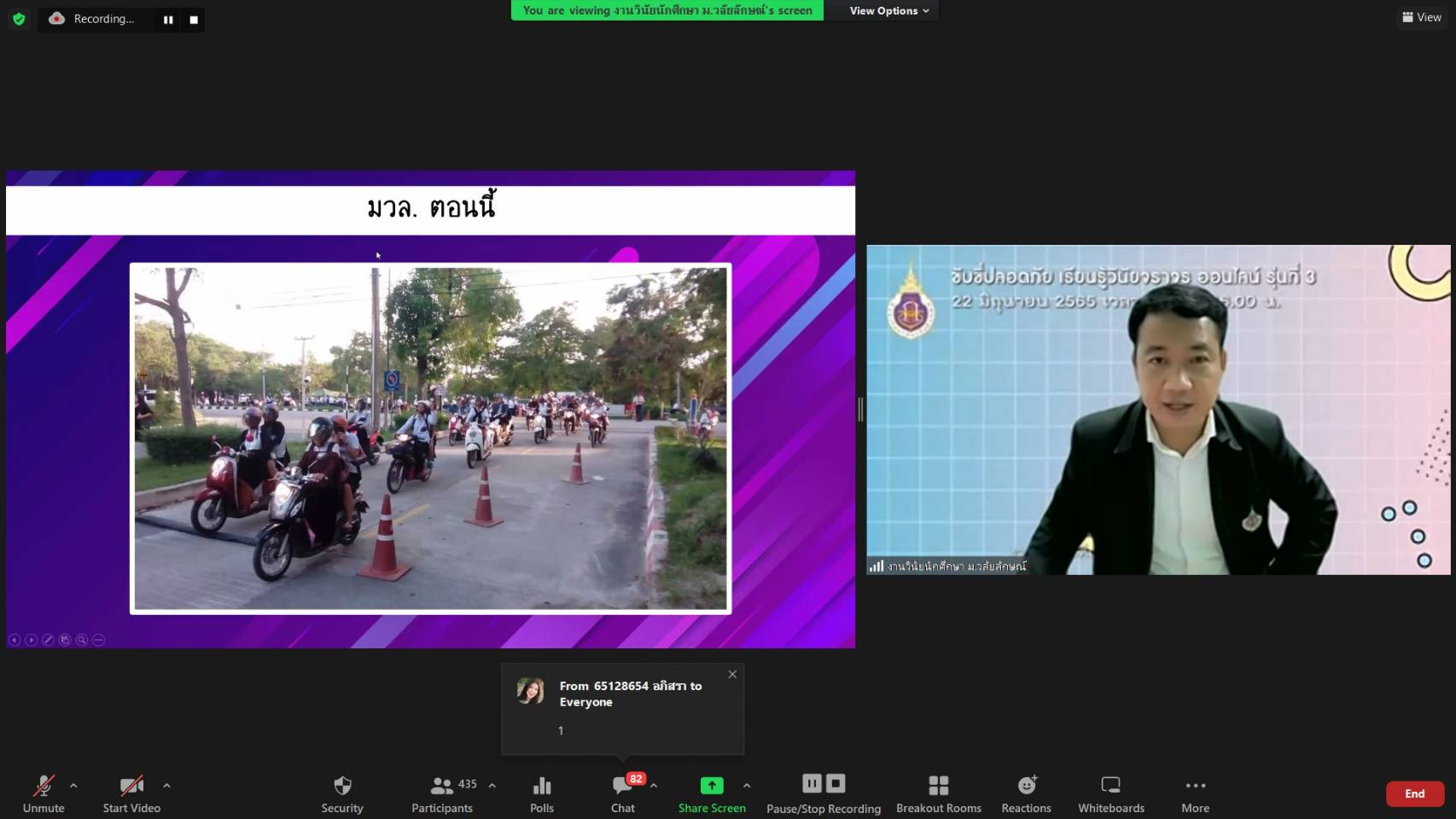This screenshot has height=819, width=1456.
Task: Dismiss the chat notification popup
Action: (x=732, y=674)
